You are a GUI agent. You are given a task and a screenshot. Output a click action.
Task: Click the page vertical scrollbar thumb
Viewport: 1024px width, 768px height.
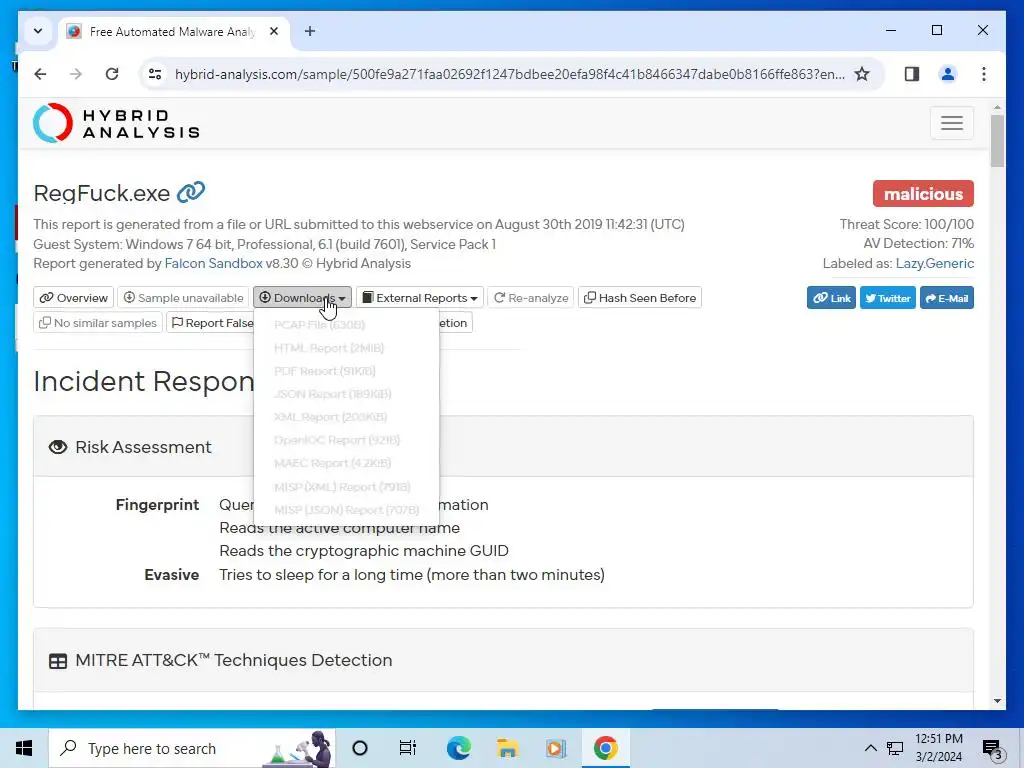997,140
